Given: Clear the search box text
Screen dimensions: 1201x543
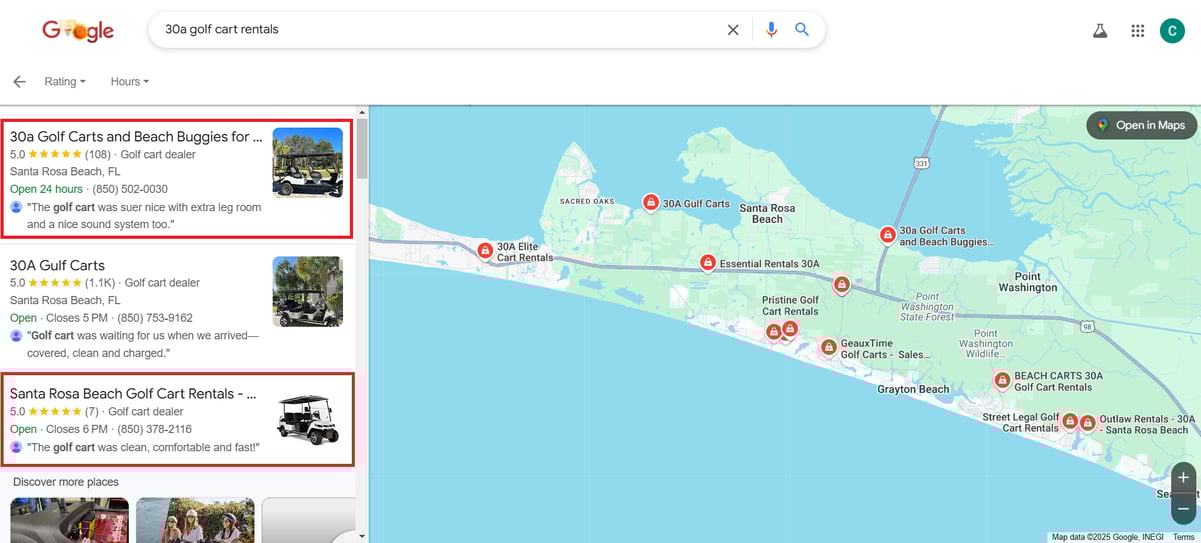Looking at the screenshot, I should coord(733,30).
